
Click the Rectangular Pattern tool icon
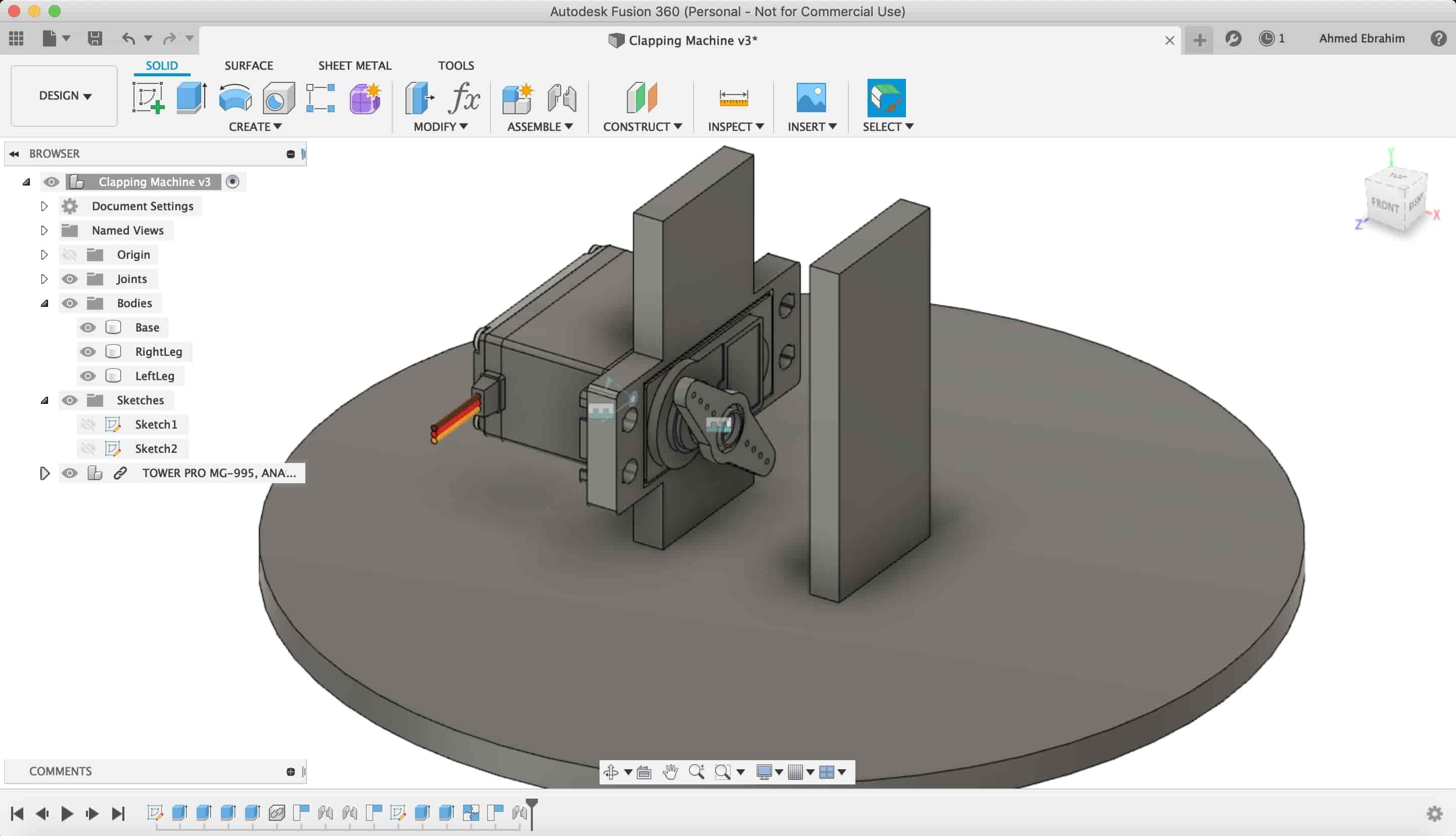pyautogui.click(x=321, y=98)
